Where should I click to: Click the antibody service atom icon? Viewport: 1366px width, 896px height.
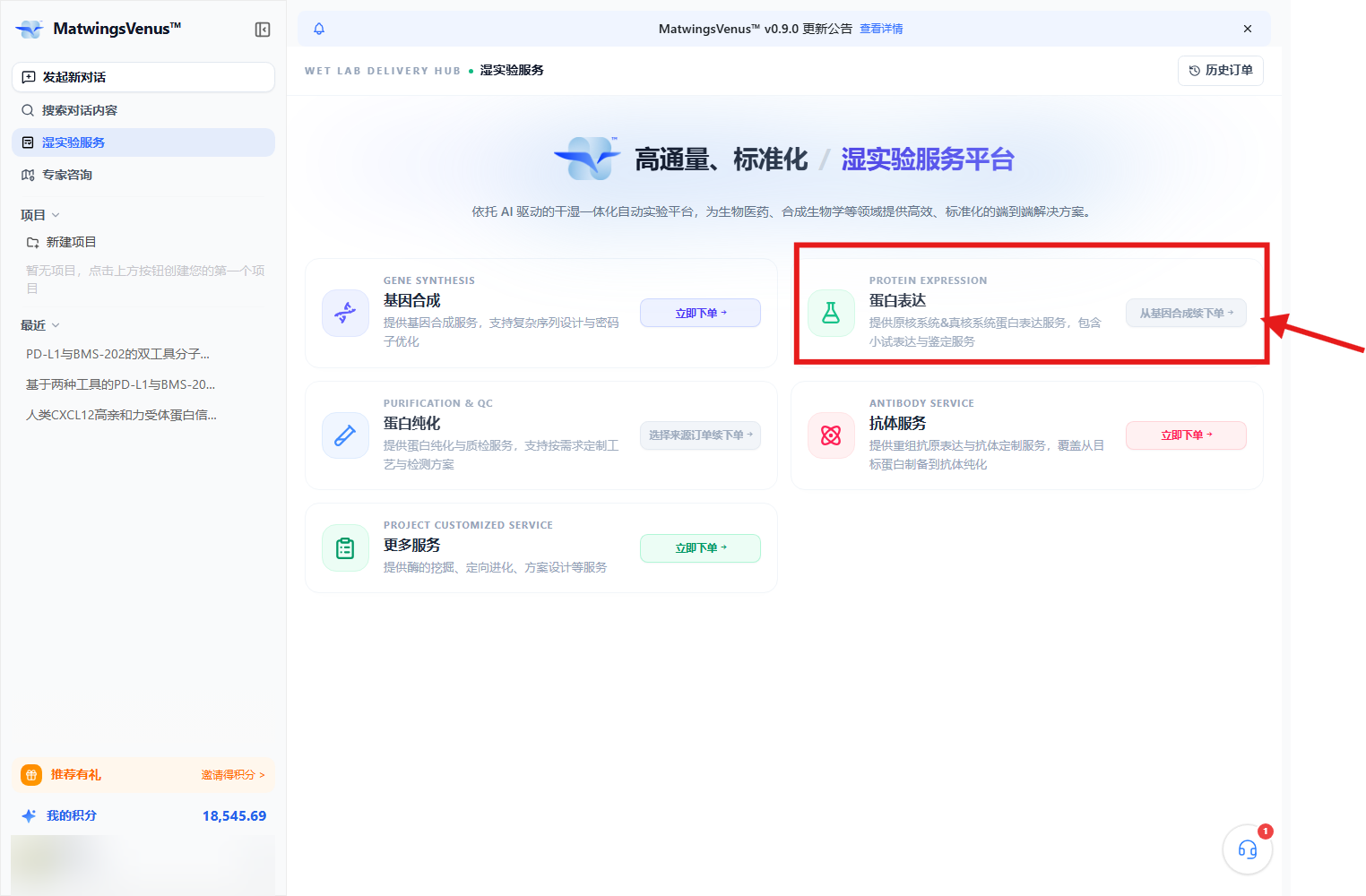831,435
